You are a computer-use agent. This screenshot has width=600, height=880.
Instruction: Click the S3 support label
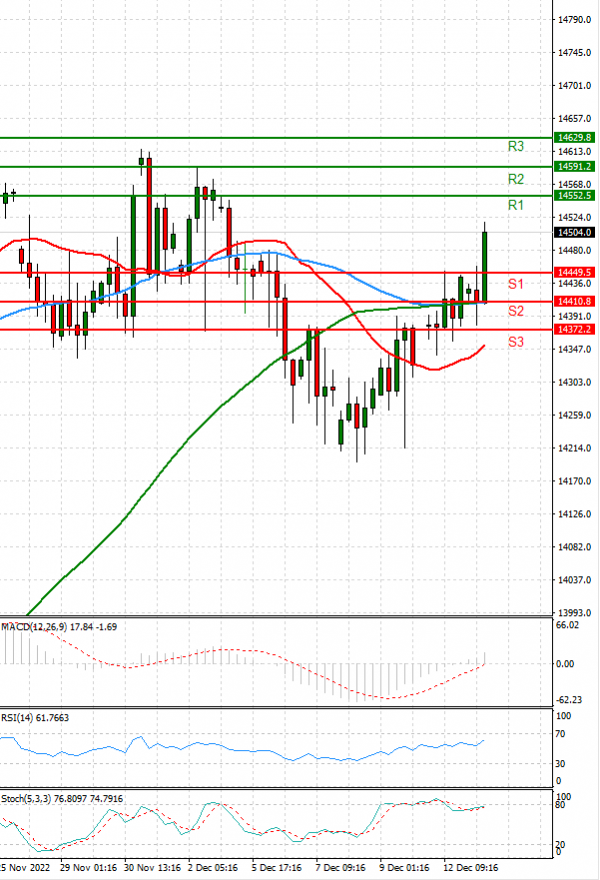(515, 342)
